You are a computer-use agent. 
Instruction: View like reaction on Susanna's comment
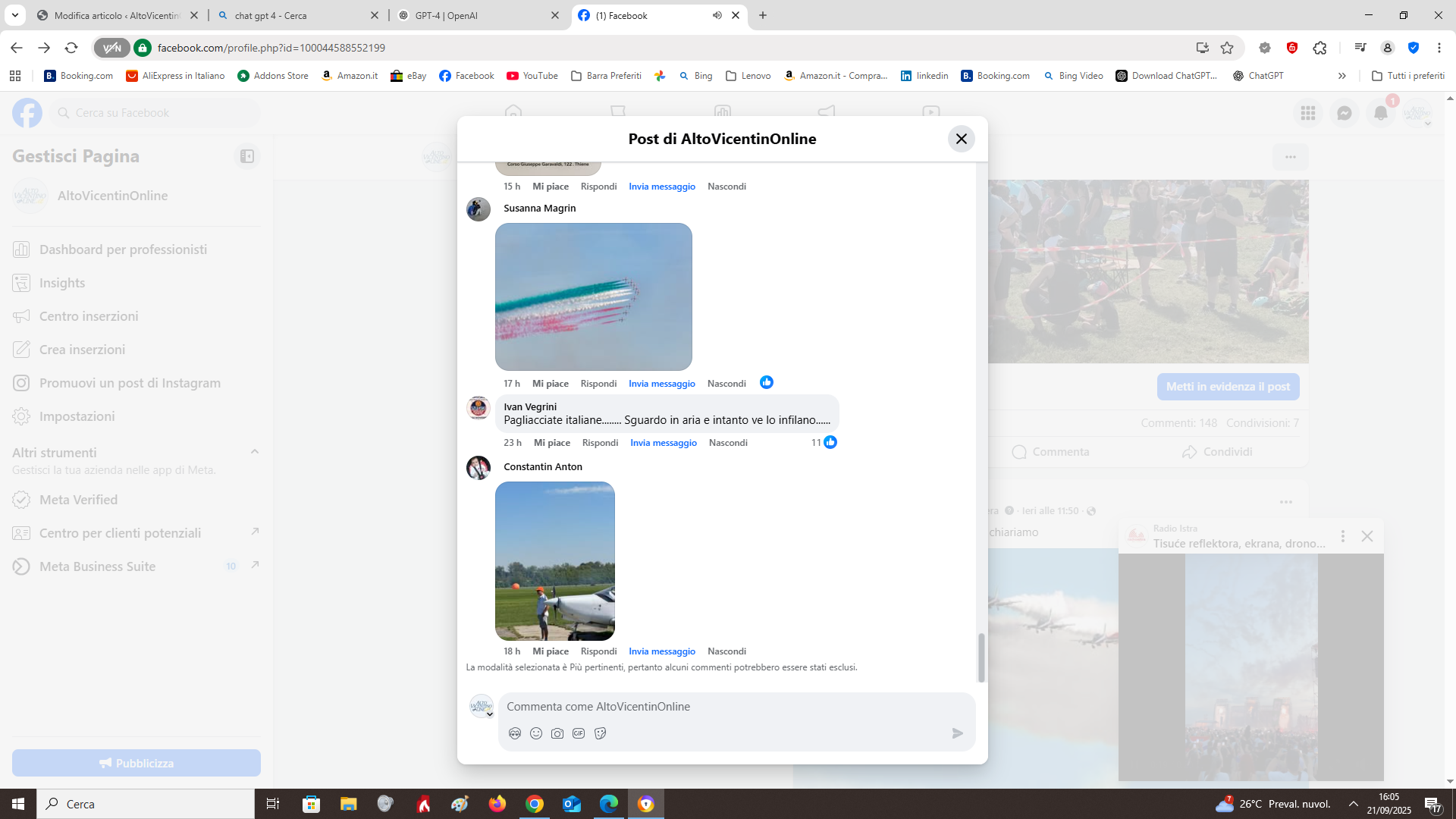[767, 382]
